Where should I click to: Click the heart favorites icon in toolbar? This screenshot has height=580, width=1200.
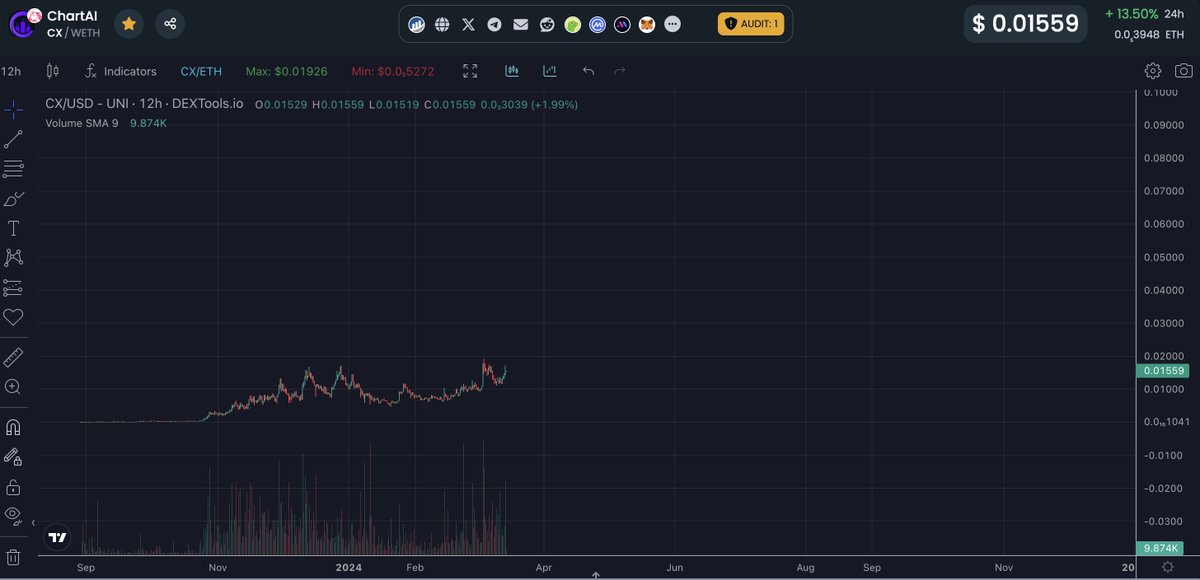(x=13, y=317)
